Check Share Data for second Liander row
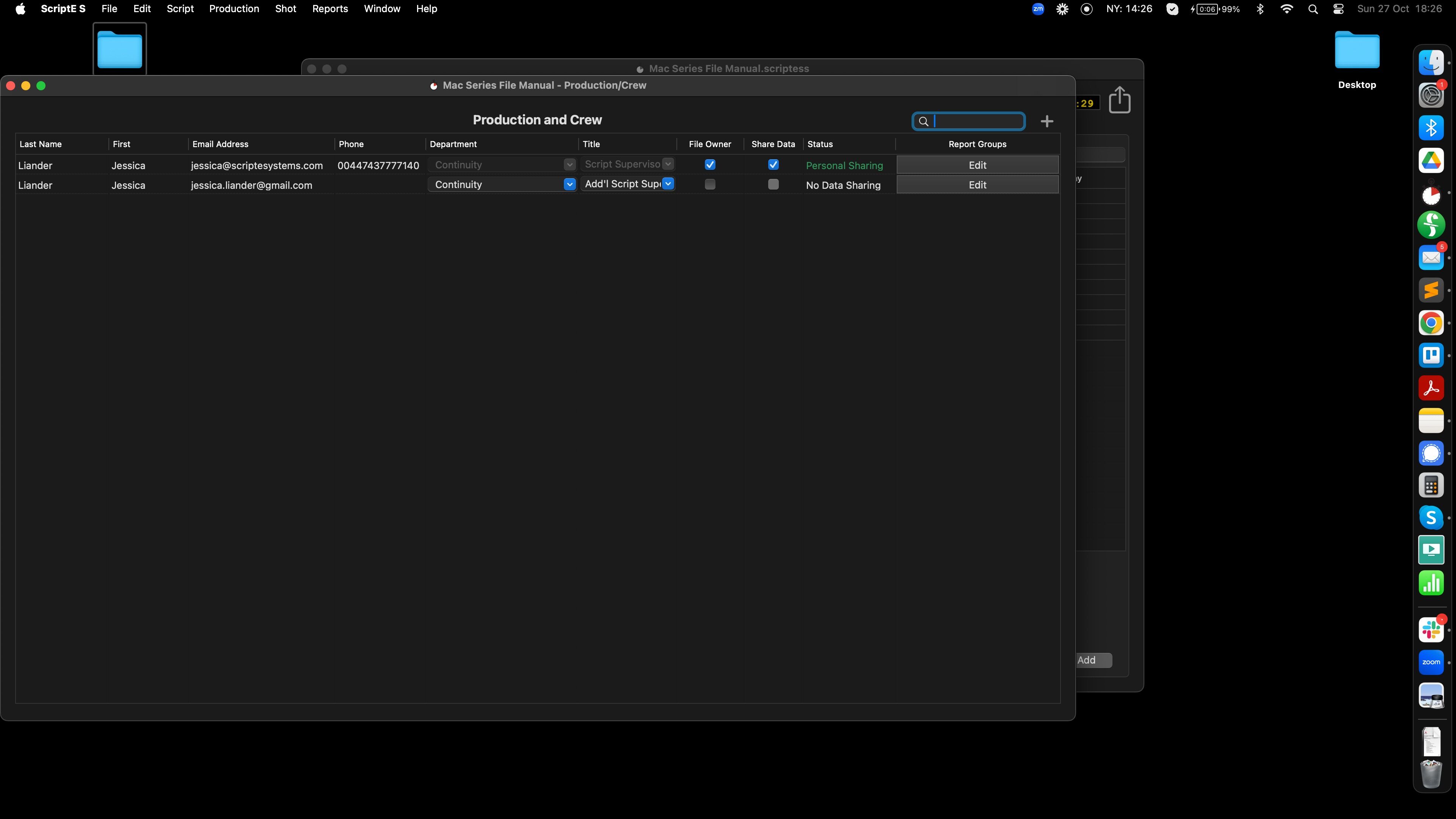Viewport: 1456px width, 819px height. tap(773, 184)
